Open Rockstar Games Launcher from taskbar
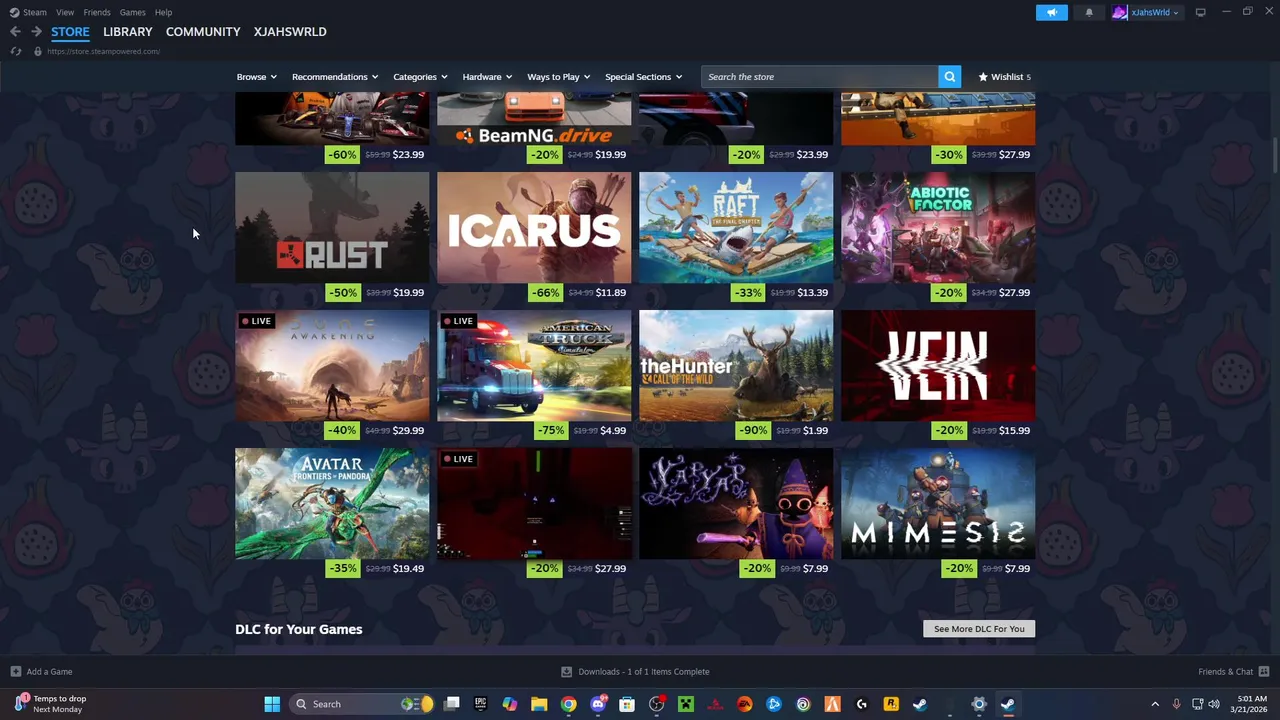This screenshot has width=1280, height=720. (x=890, y=704)
